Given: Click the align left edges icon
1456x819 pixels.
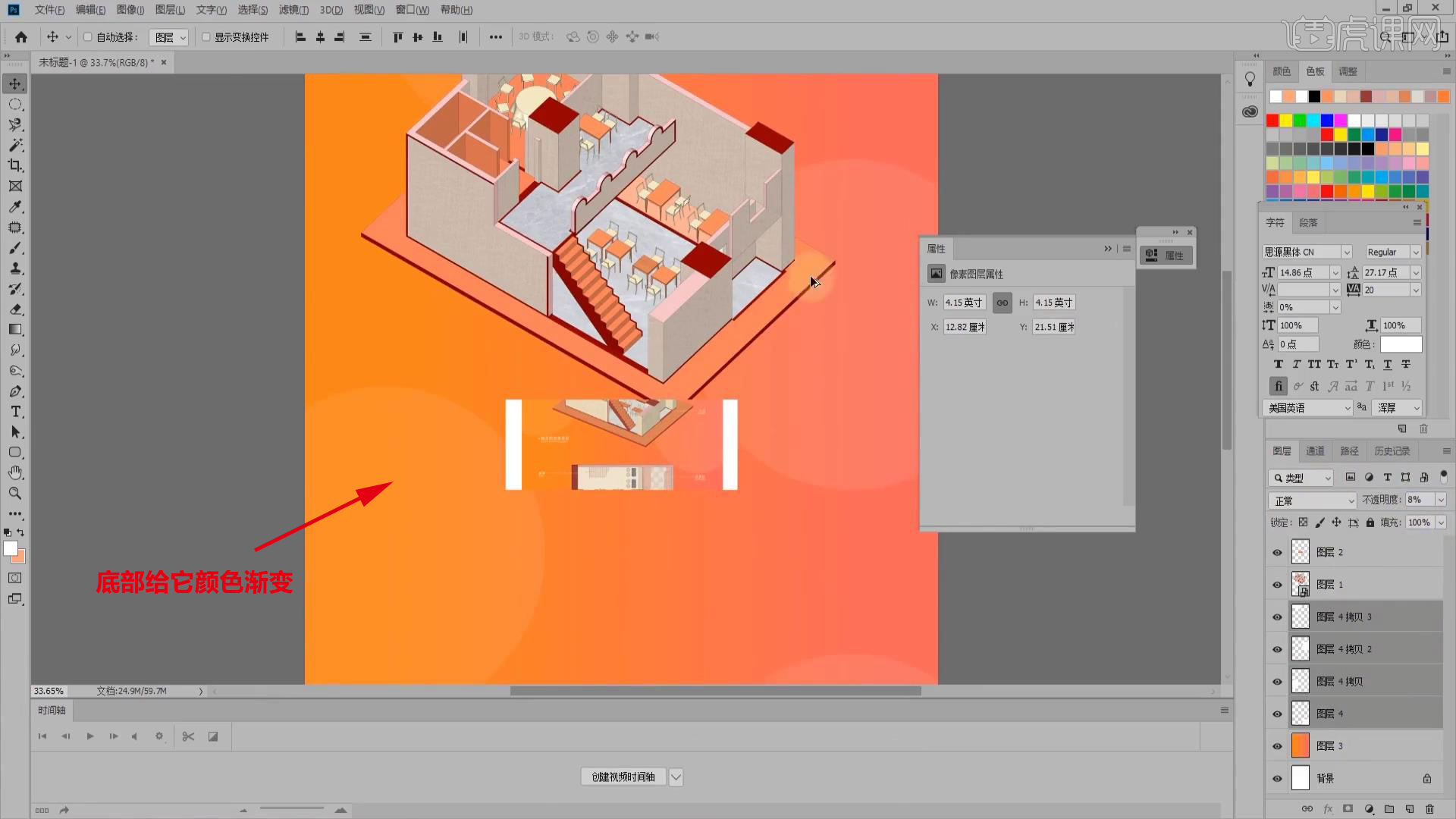Looking at the screenshot, I should (300, 36).
